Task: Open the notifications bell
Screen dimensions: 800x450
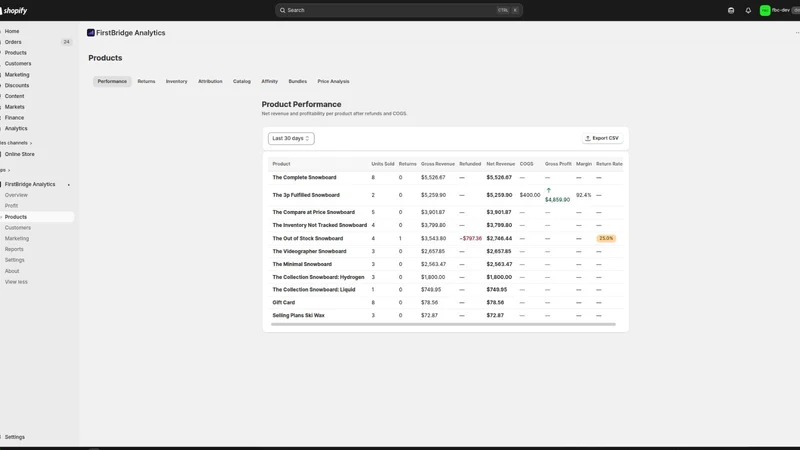Action: click(748, 10)
